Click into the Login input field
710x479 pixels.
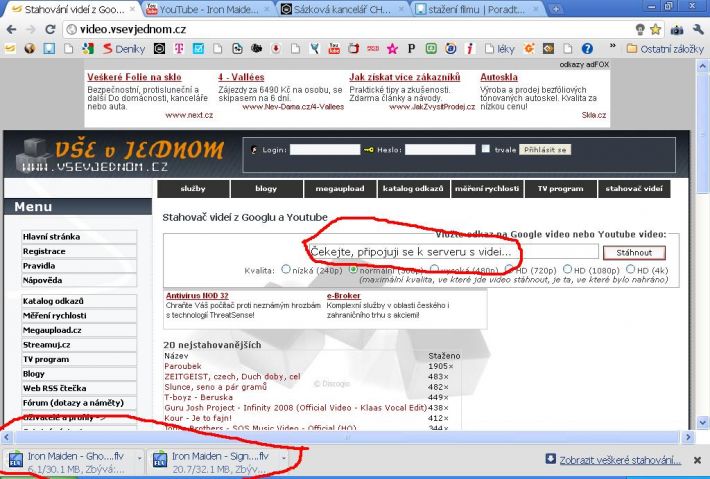pos(325,149)
